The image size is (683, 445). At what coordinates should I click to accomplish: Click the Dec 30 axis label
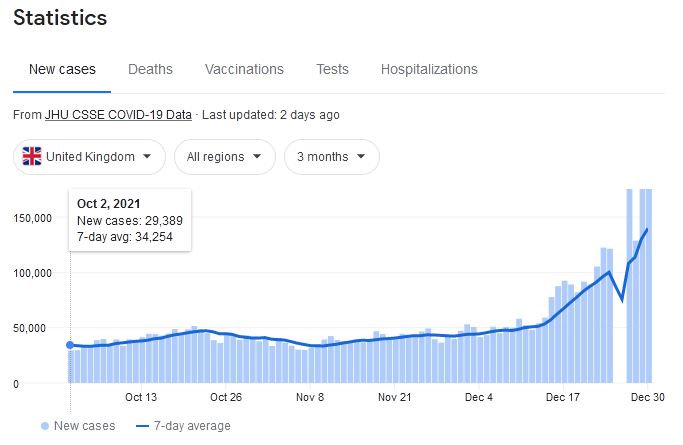(648, 397)
